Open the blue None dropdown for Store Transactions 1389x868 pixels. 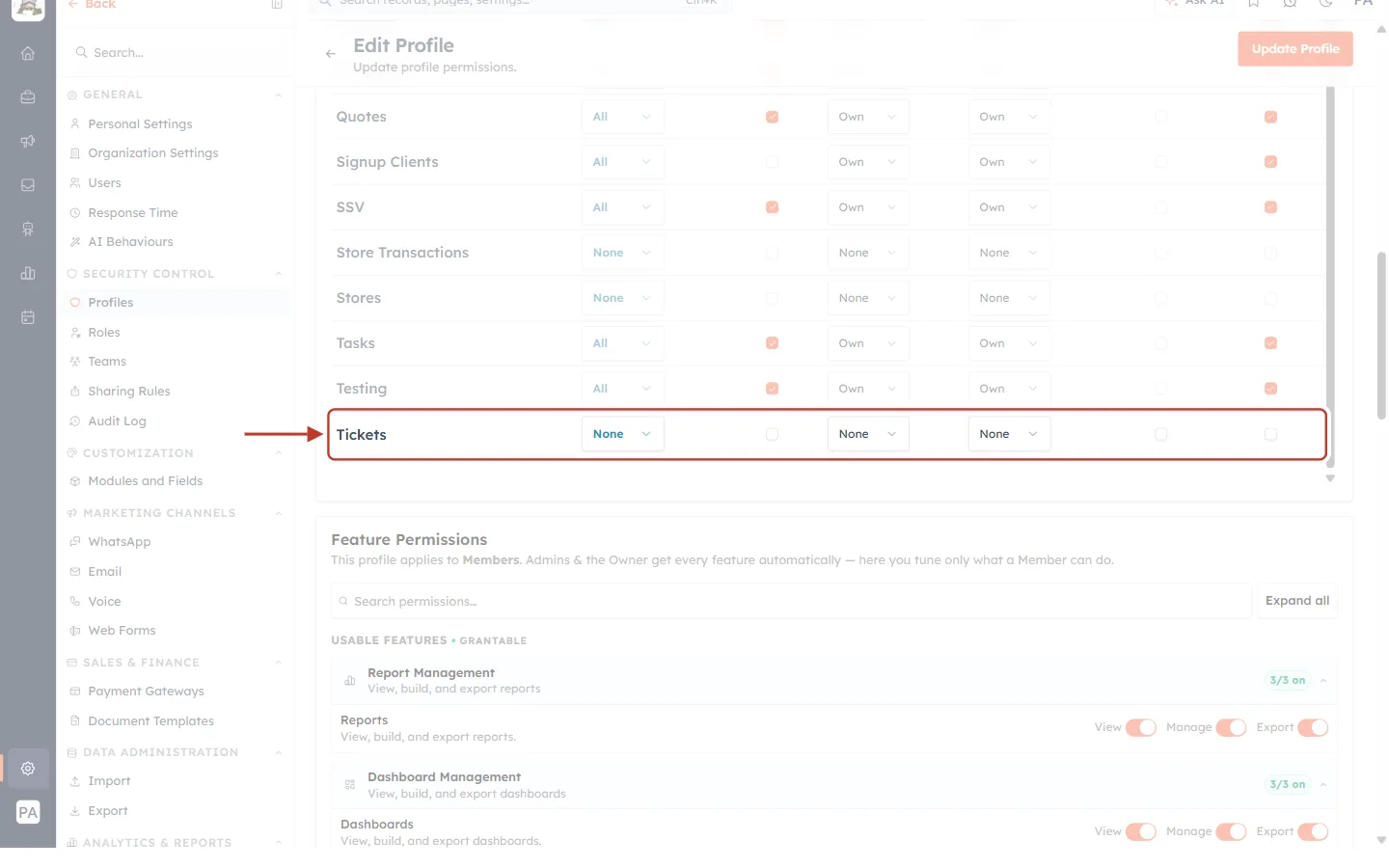coord(622,254)
